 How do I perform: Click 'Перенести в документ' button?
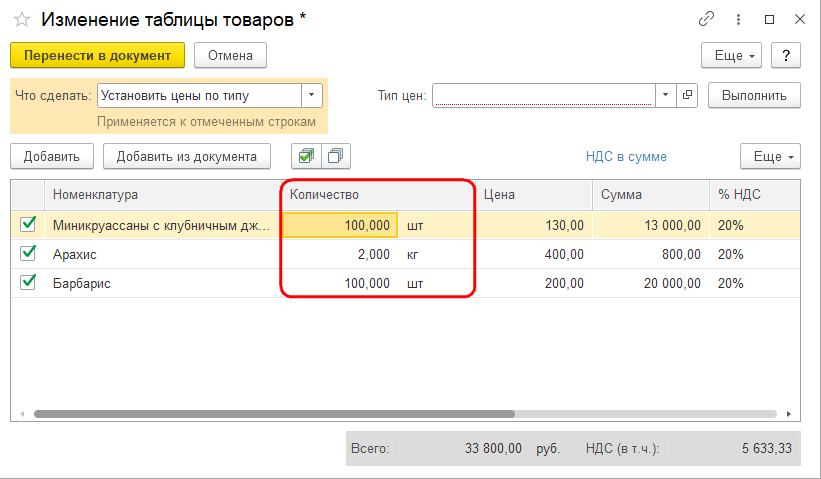(x=97, y=55)
